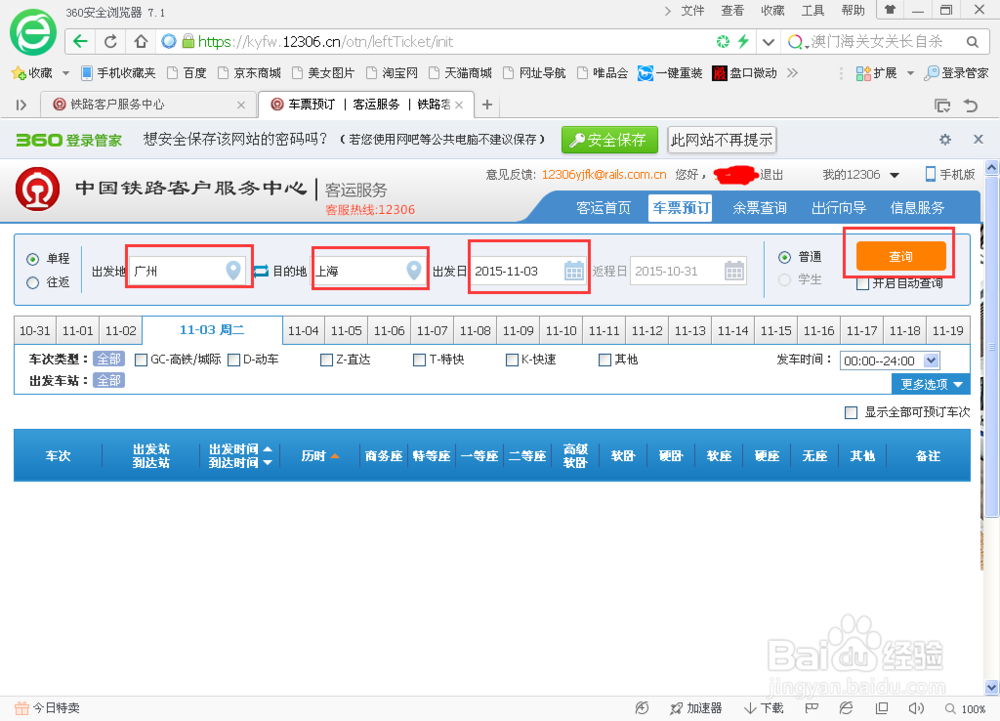
Task: Mute the page sound via speaker icon
Action: [916, 707]
